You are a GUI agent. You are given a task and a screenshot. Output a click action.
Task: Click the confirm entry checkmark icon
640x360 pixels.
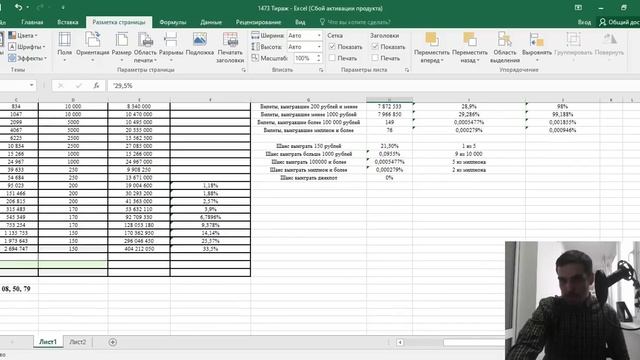point(78,85)
